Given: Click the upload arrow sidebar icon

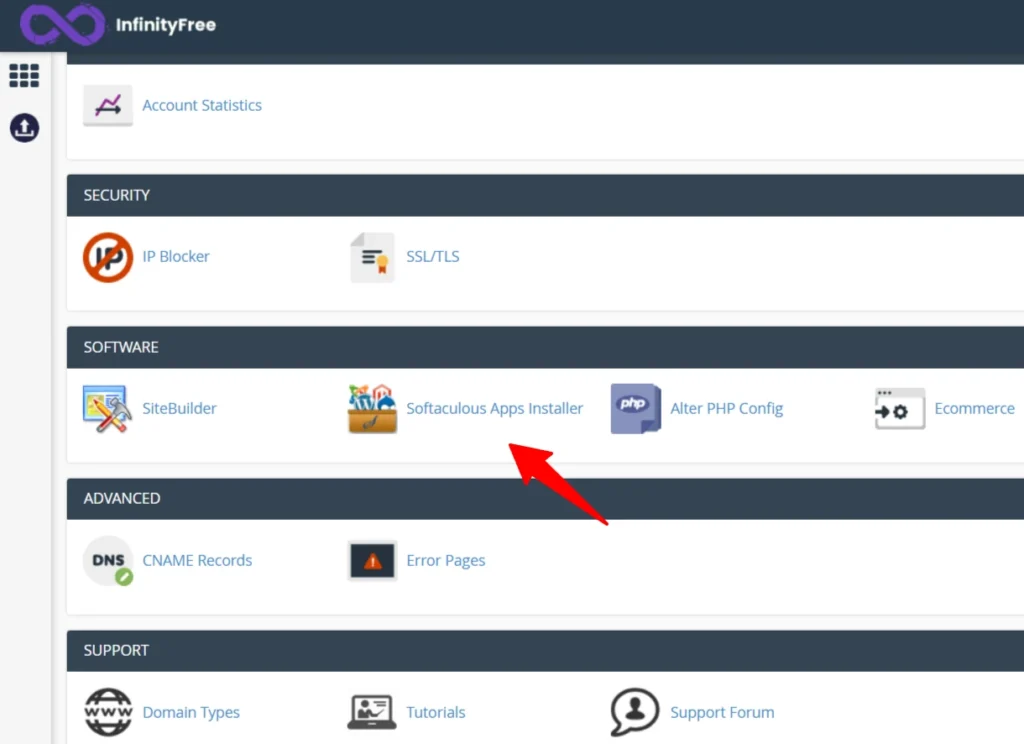Looking at the screenshot, I should 24,127.
